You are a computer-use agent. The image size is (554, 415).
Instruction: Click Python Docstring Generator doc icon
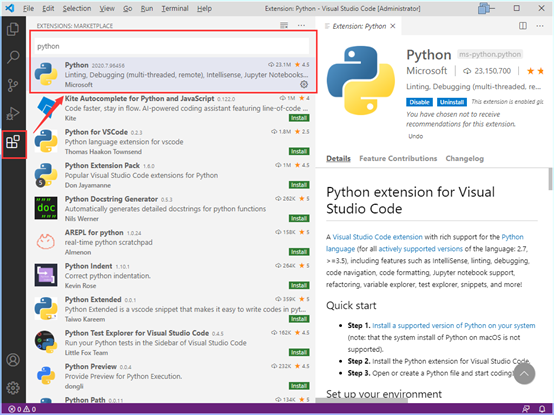click(x=46, y=208)
